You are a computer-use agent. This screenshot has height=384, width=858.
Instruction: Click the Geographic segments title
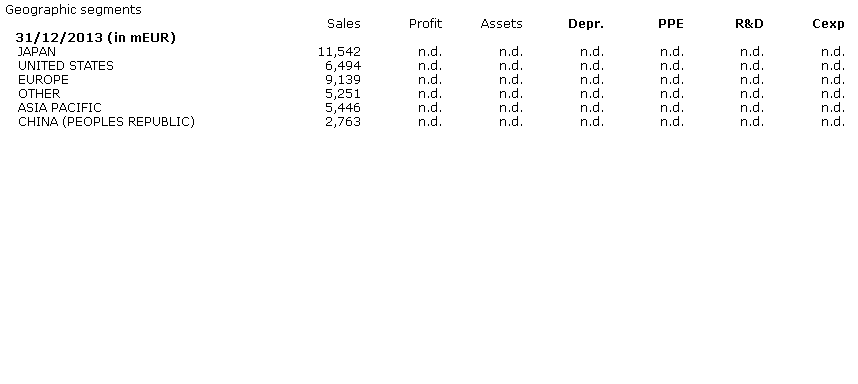click(x=73, y=10)
